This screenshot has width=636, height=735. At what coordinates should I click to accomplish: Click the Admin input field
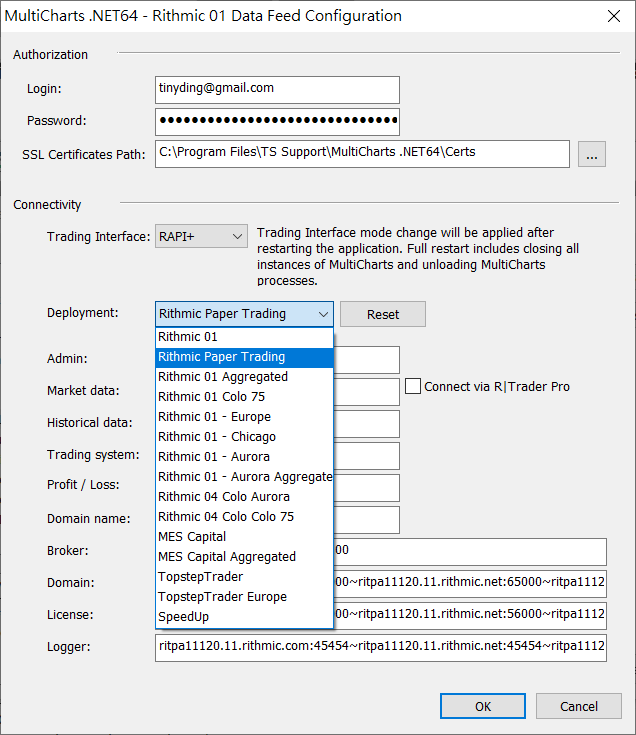click(367, 360)
